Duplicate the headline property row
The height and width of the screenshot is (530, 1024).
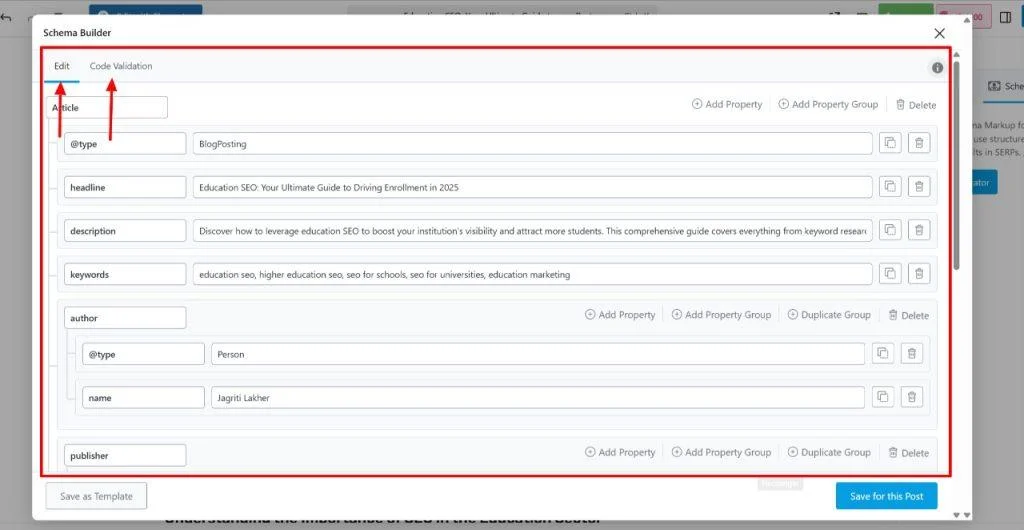[x=889, y=187]
